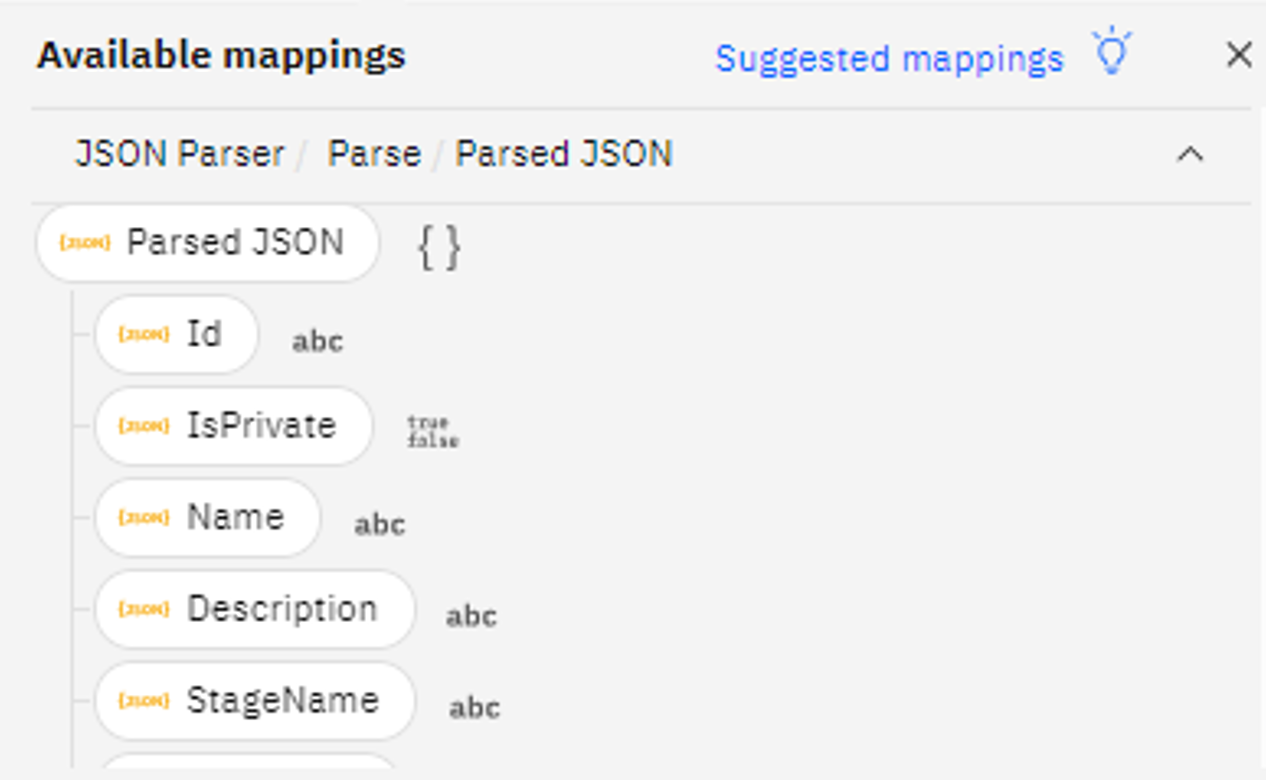The width and height of the screenshot is (1266, 780).
Task: Select the Description mapping pill
Action: [255, 610]
